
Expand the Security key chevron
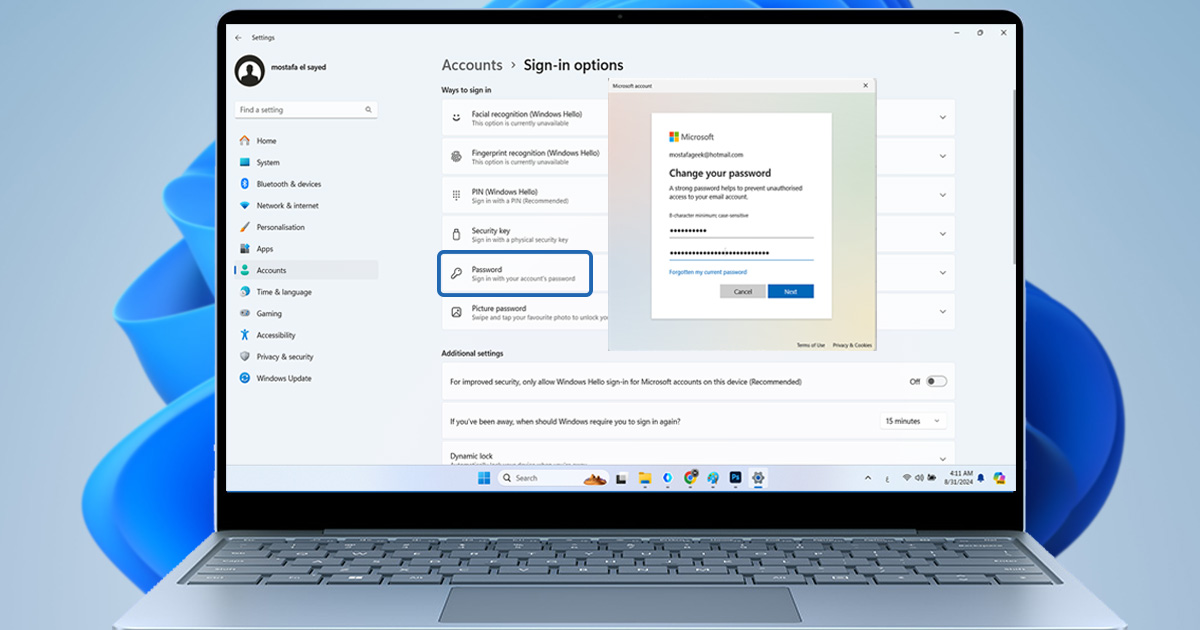[942, 234]
